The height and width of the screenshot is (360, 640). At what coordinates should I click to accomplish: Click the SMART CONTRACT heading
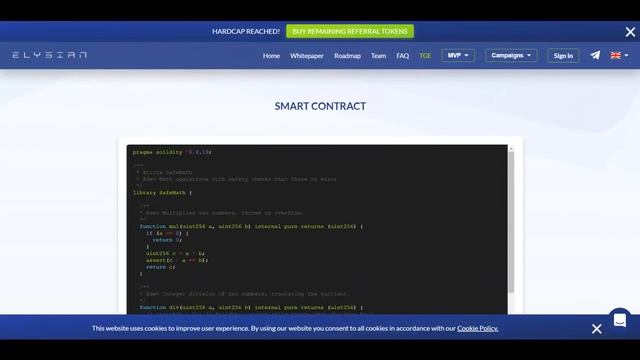[x=320, y=106]
